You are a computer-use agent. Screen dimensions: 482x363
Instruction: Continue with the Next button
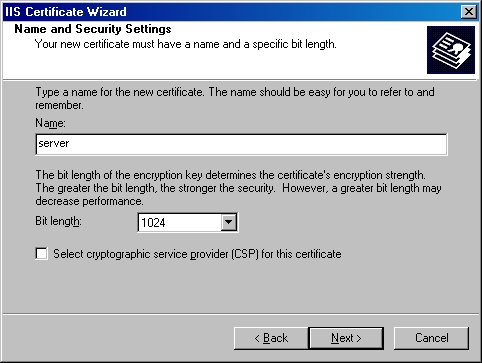coord(346,338)
